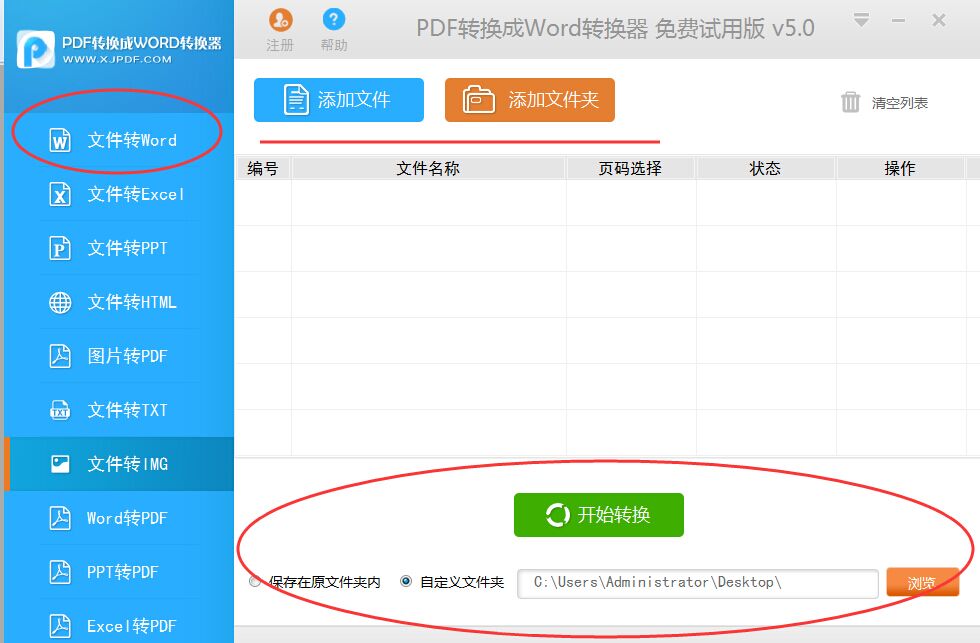Click the image icon beside 文件转IMG

tap(60, 464)
